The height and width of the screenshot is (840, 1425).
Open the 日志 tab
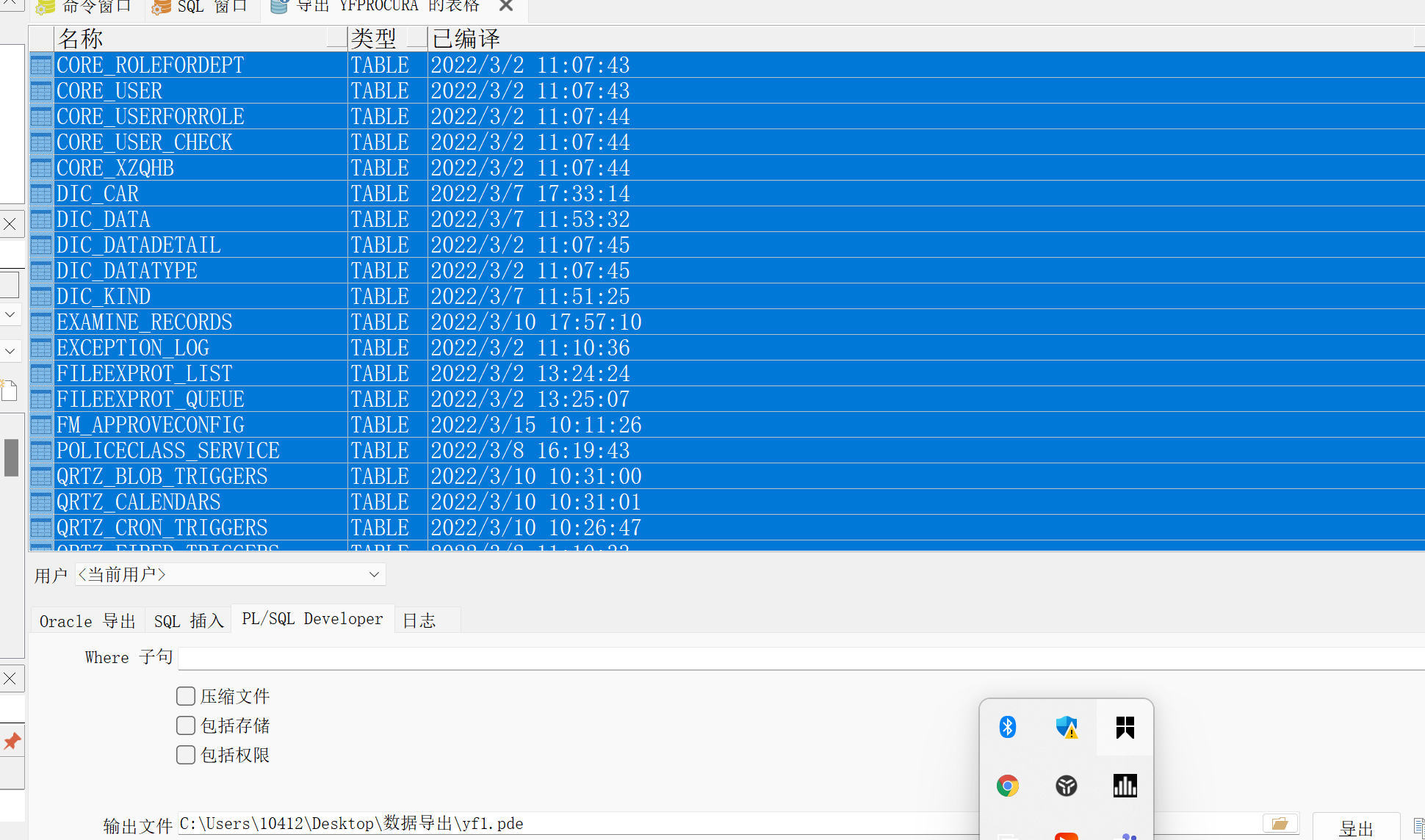point(420,618)
